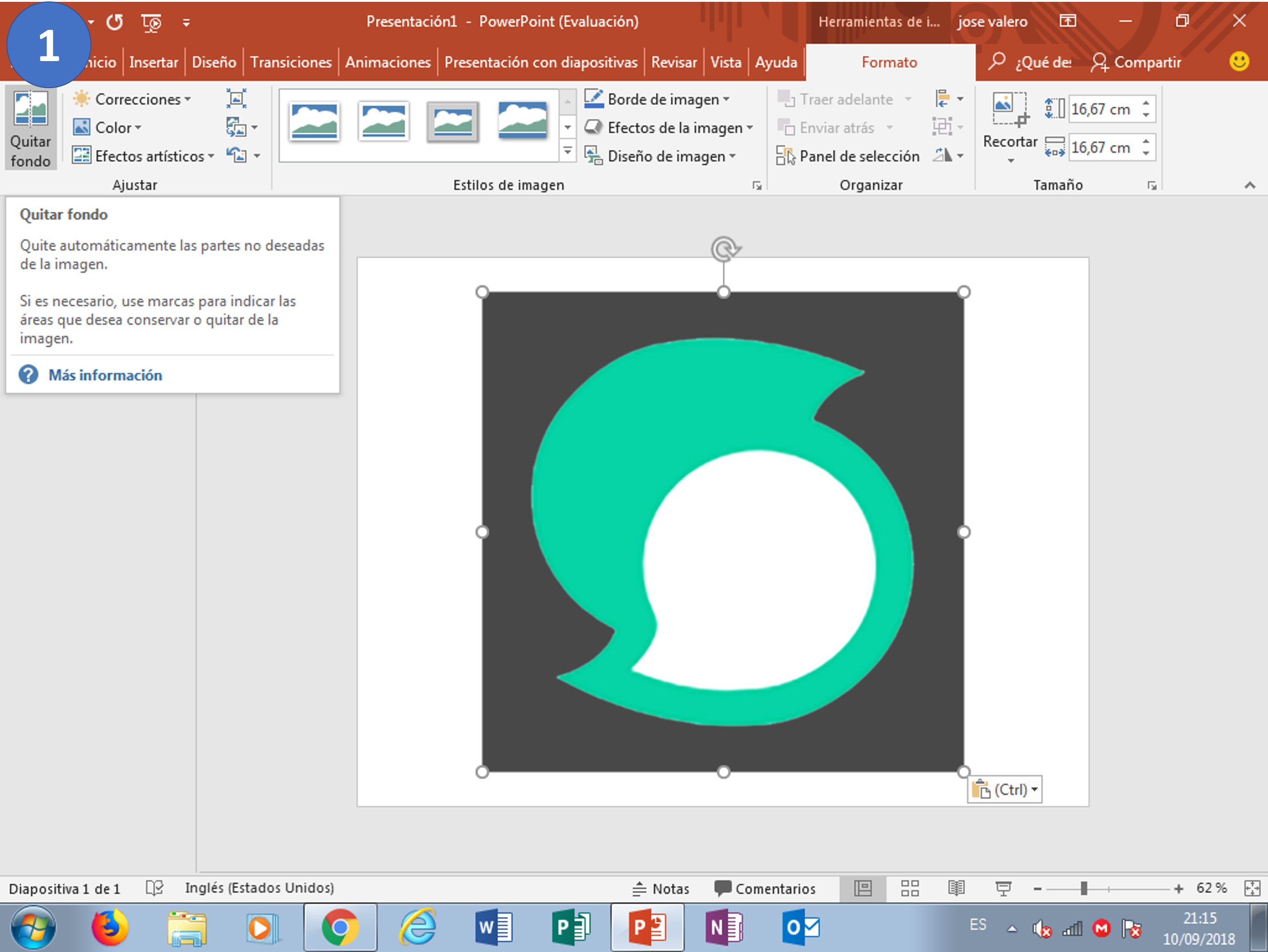The height and width of the screenshot is (952, 1268).
Task: Open the Insertar tab
Action: tap(153, 62)
